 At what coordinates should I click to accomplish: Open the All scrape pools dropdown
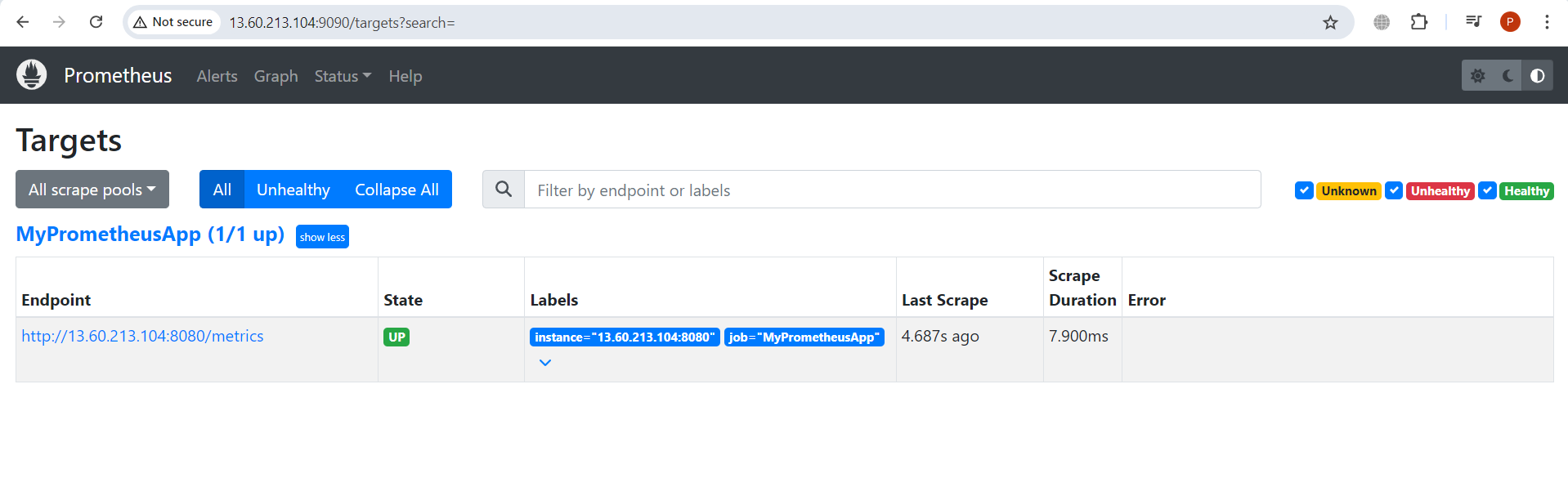[x=92, y=190]
